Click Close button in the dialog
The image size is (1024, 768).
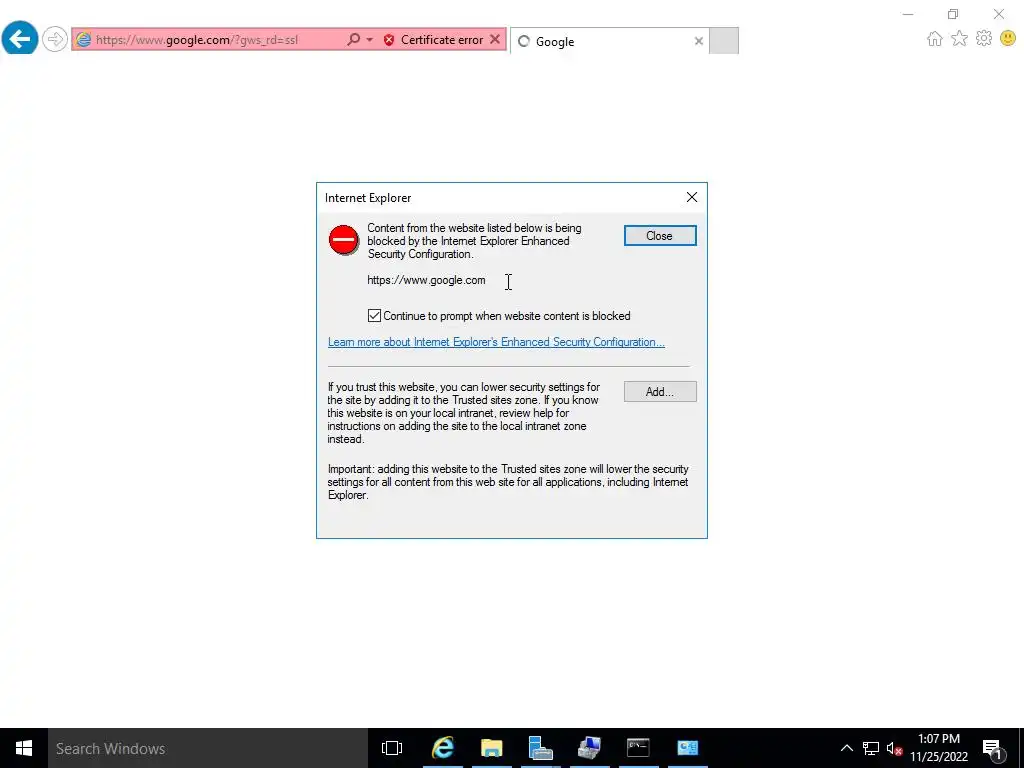click(x=660, y=236)
